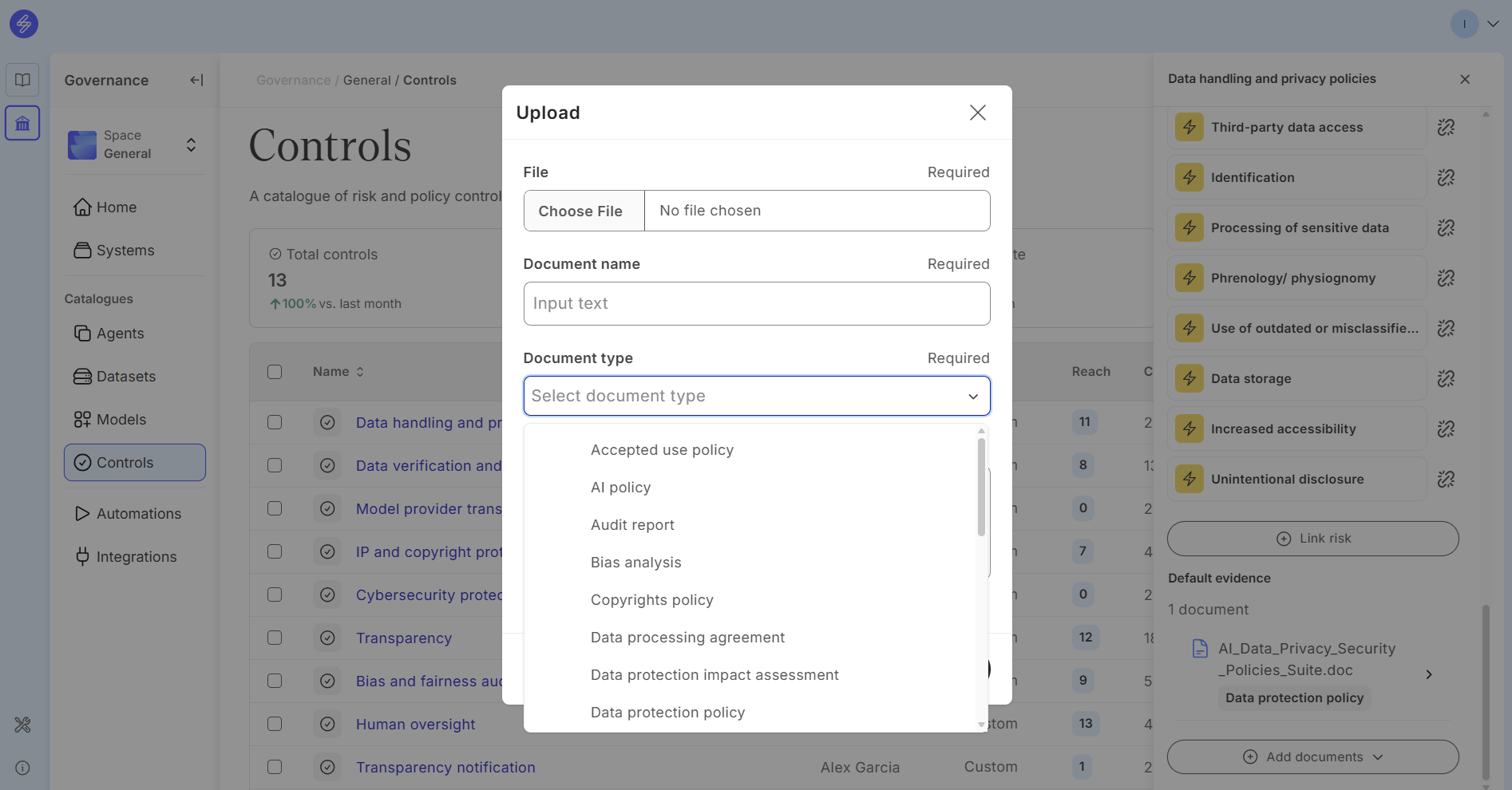Image resolution: width=1512 pixels, height=790 pixels.
Task: Check the Transparency notification row checkbox
Action: tap(275, 767)
